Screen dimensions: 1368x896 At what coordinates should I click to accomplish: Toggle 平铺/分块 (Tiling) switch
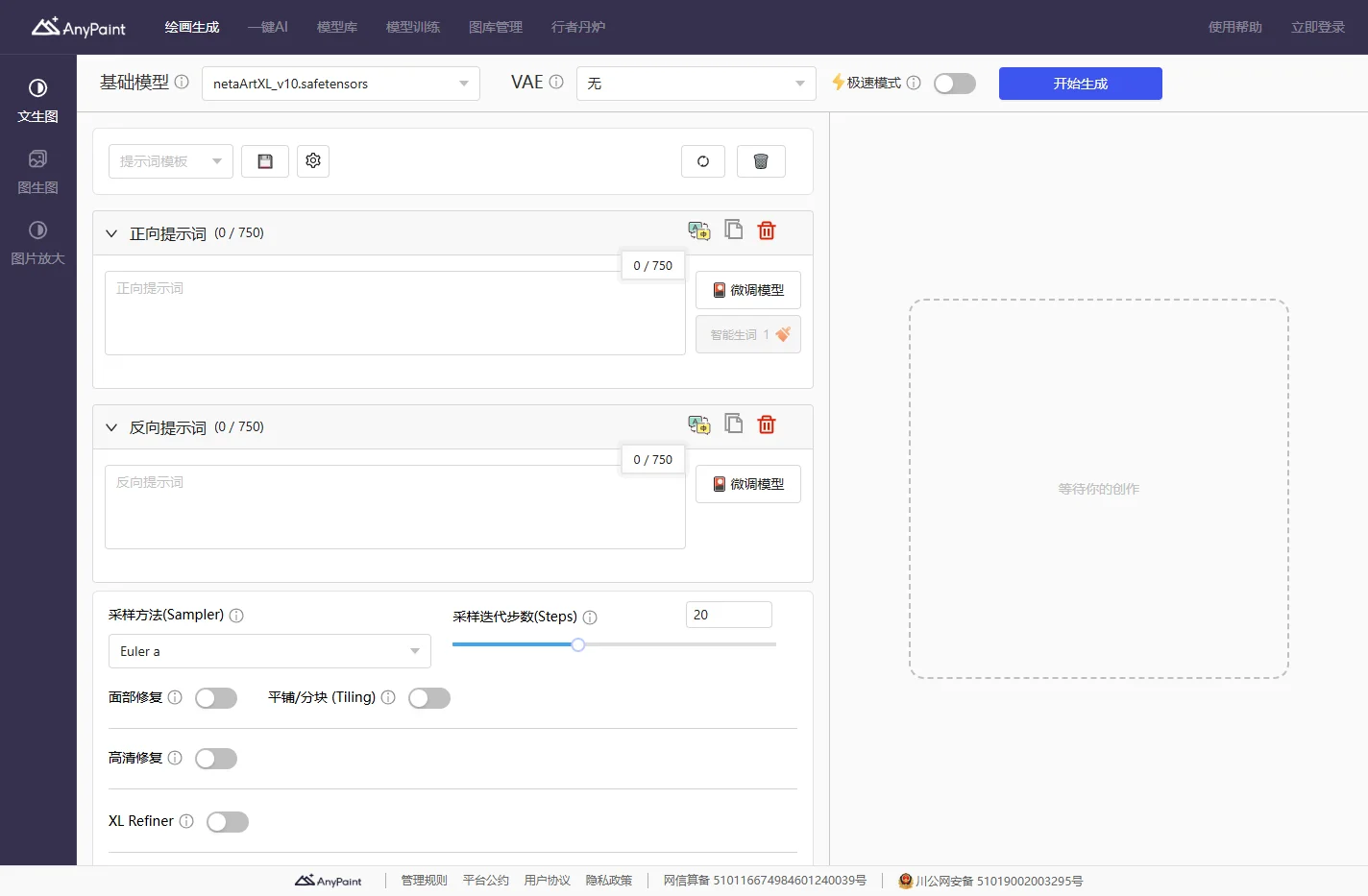click(x=429, y=698)
